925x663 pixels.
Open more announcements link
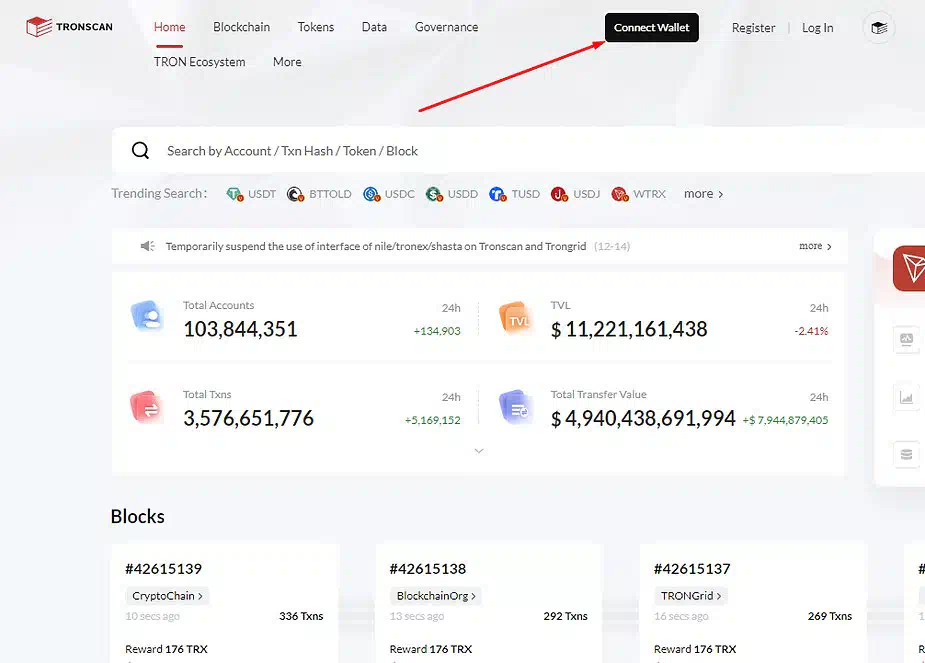click(x=815, y=246)
